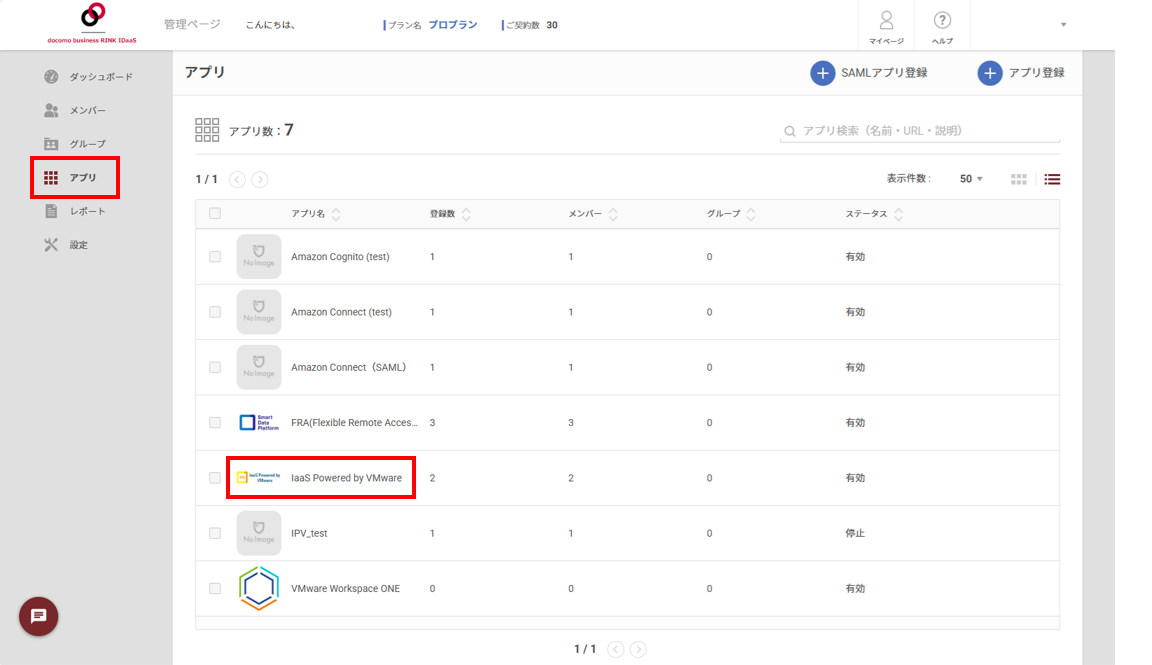The height and width of the screenshot is (665, 1152).
Task: Open 設定 in the sidebar
Action: pyautogui.click(x=65, y=245)
